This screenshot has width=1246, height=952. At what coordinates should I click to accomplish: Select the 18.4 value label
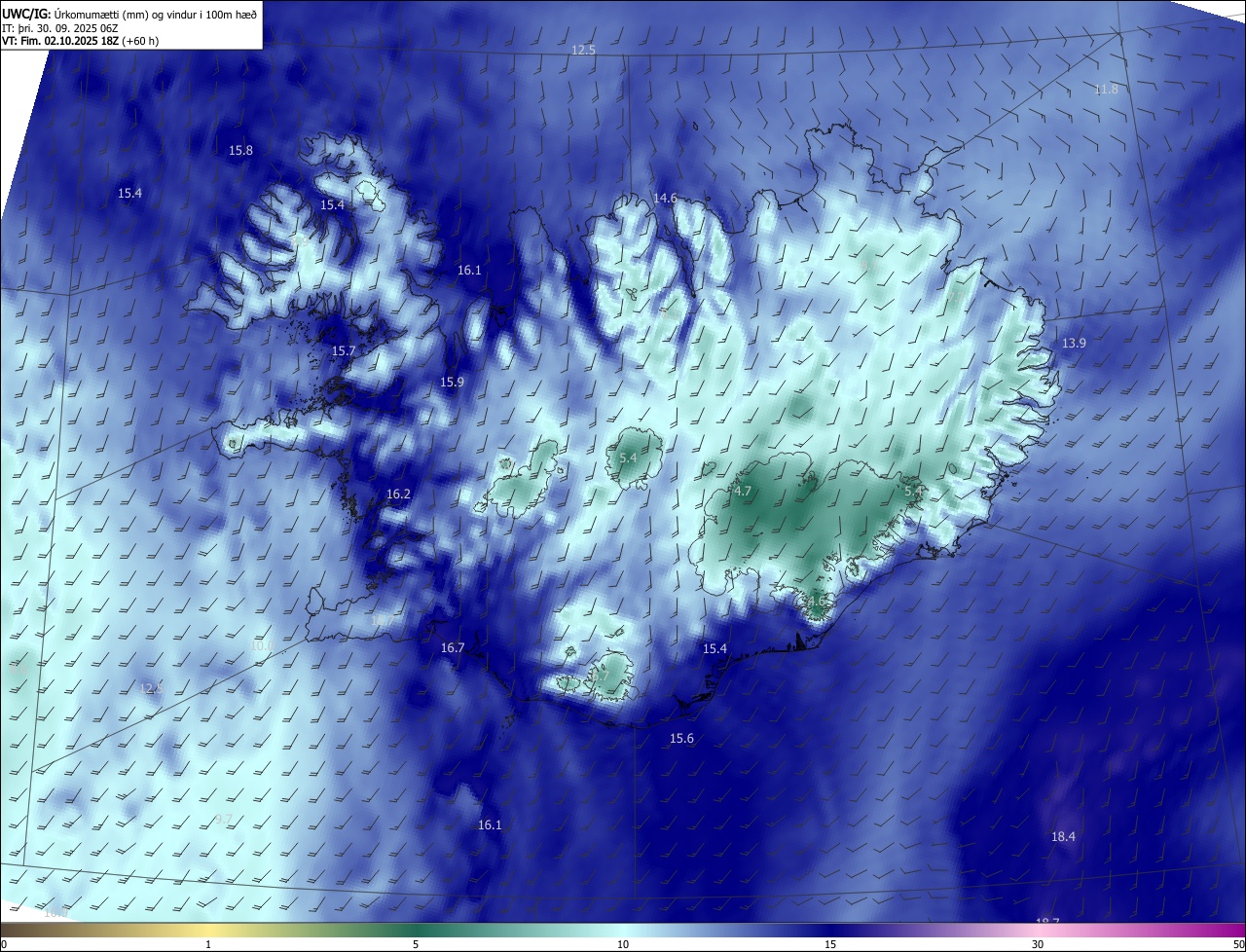(1063, 837)
